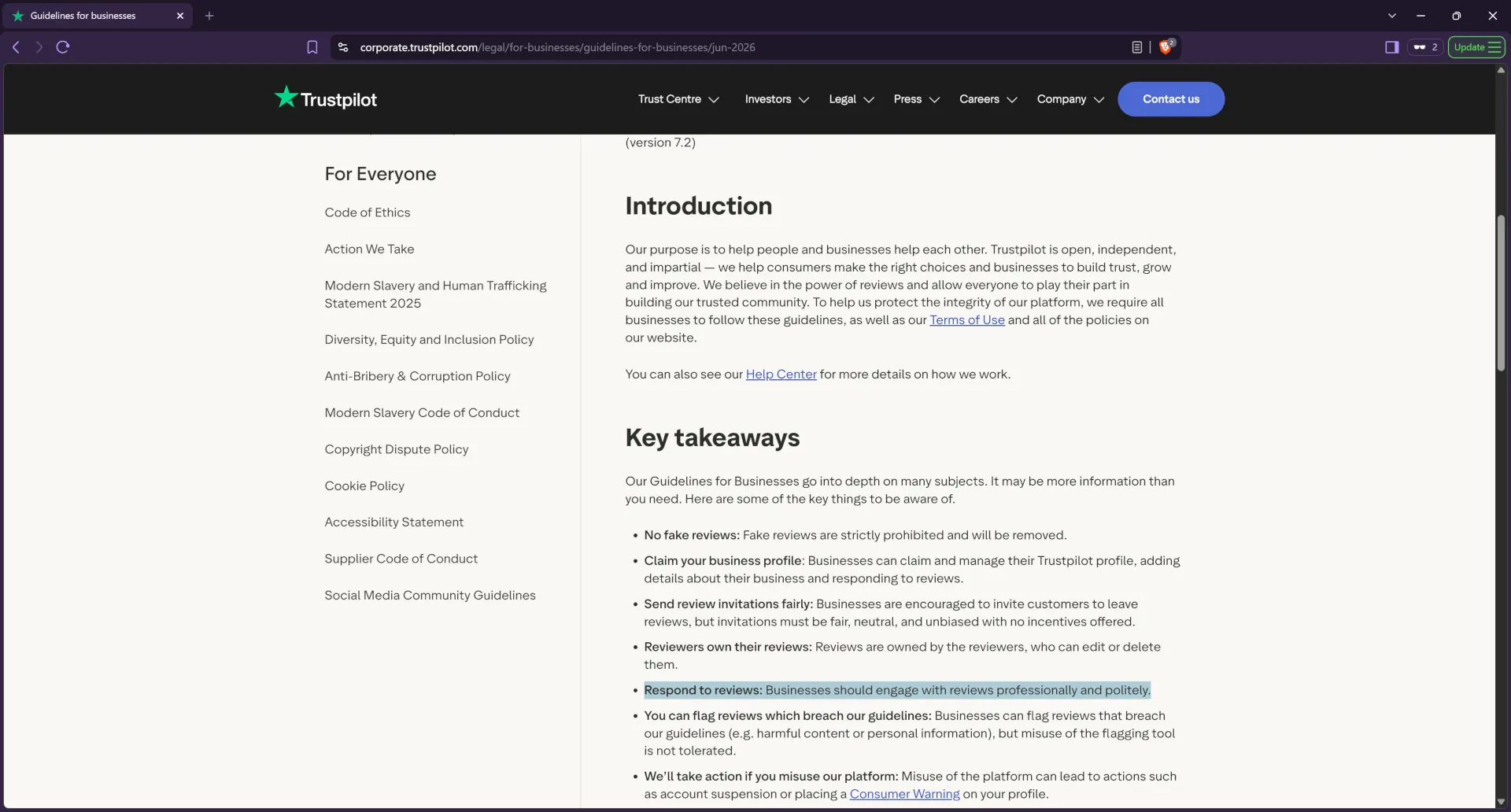Click the (version 7.2) text
The height and width of the screenshot is (812, 1511).
(x=660, y=142)
